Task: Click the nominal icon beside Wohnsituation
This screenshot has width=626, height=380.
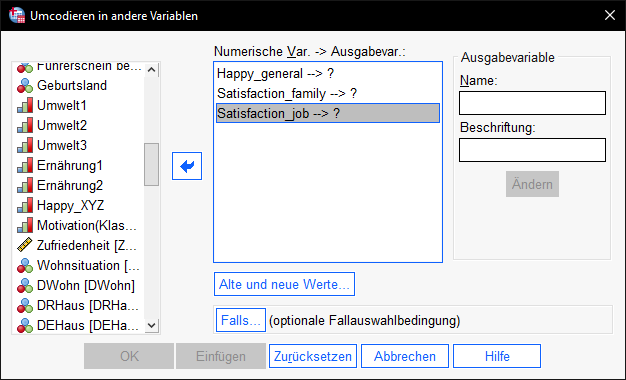Action: pyautogui.click(x=25, y=265)
